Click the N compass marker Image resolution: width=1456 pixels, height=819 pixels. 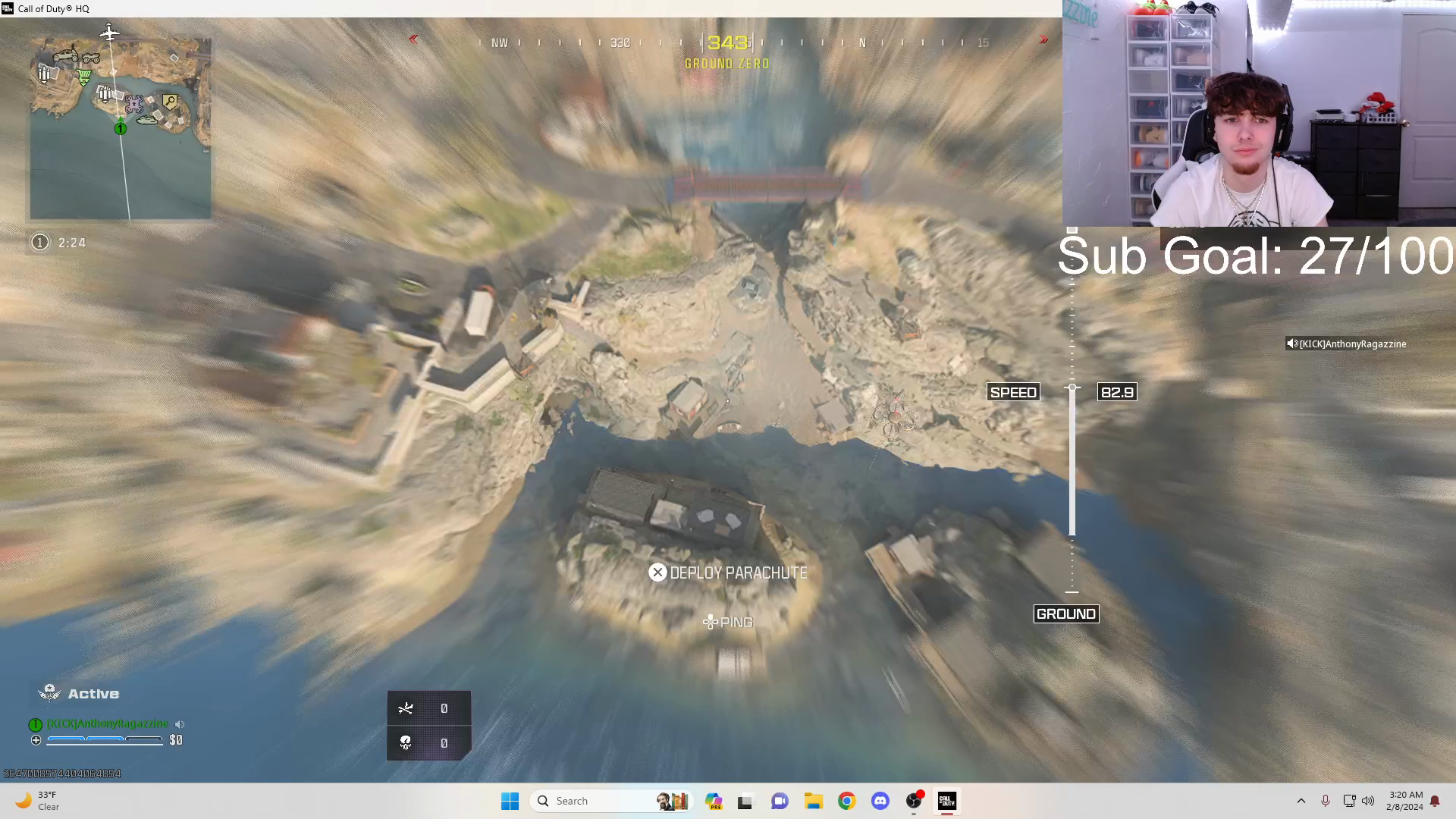pos(862,42)
